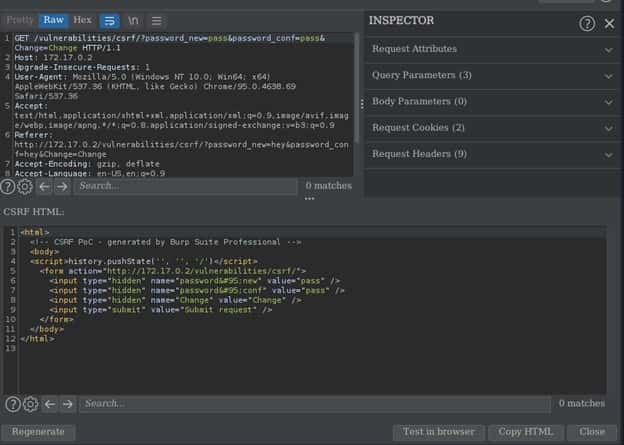Click the GET request first line
Screen dimensions: 624x445
pos(170,39)
